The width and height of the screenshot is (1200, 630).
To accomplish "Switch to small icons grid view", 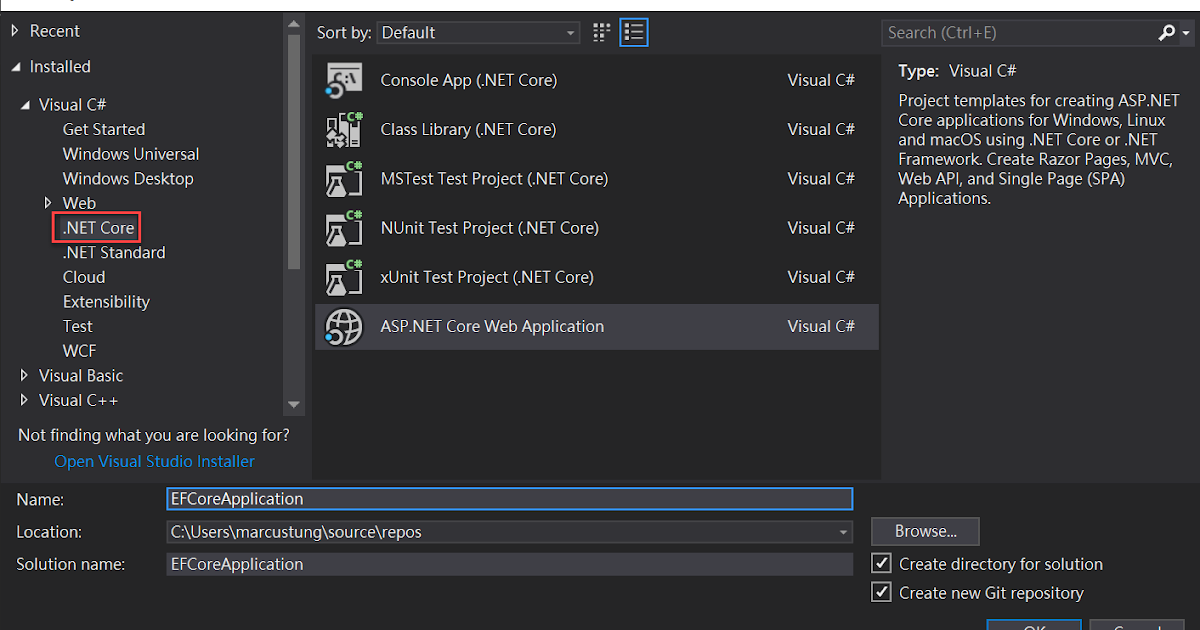I will coord(601,33).
